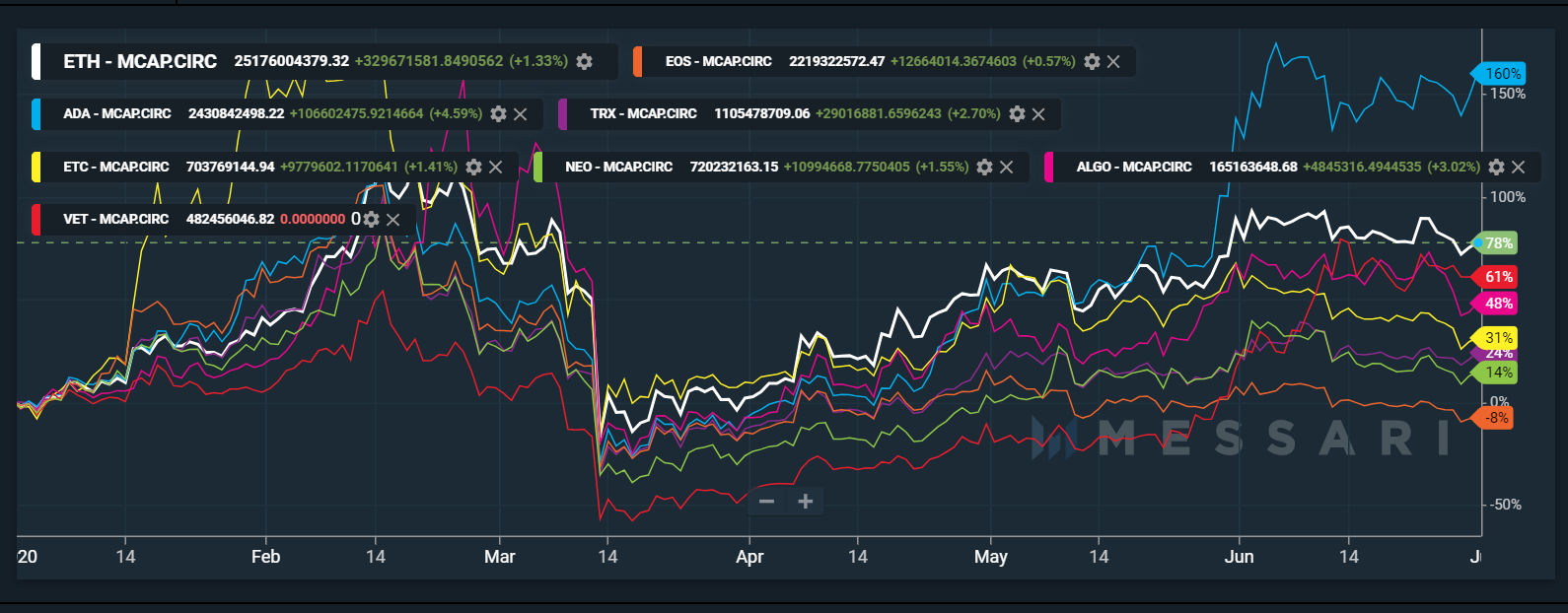
Task: Remove TRX series from the chart
Action: tap(1038, 113)
